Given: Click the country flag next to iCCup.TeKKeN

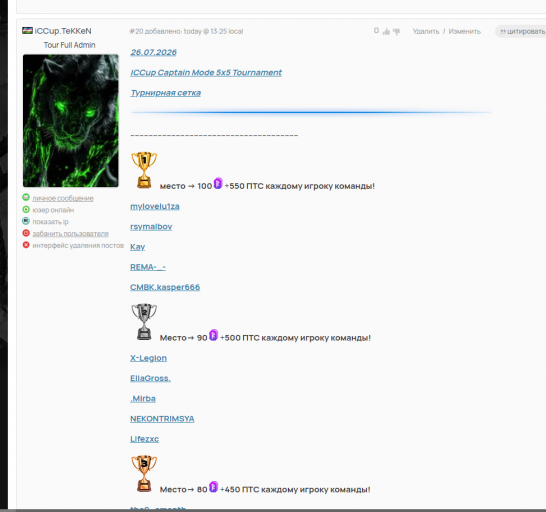Looking at the screenshot, I should (x=27, y=31).
